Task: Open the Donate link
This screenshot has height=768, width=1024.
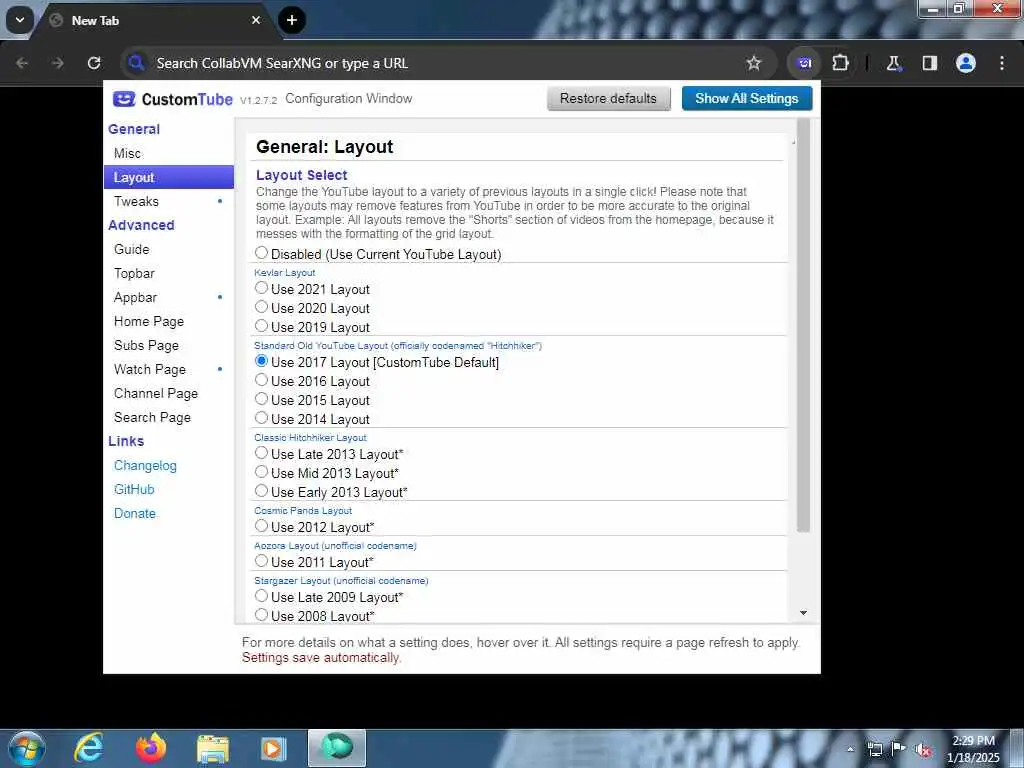Action: click(x=135, y=513)
